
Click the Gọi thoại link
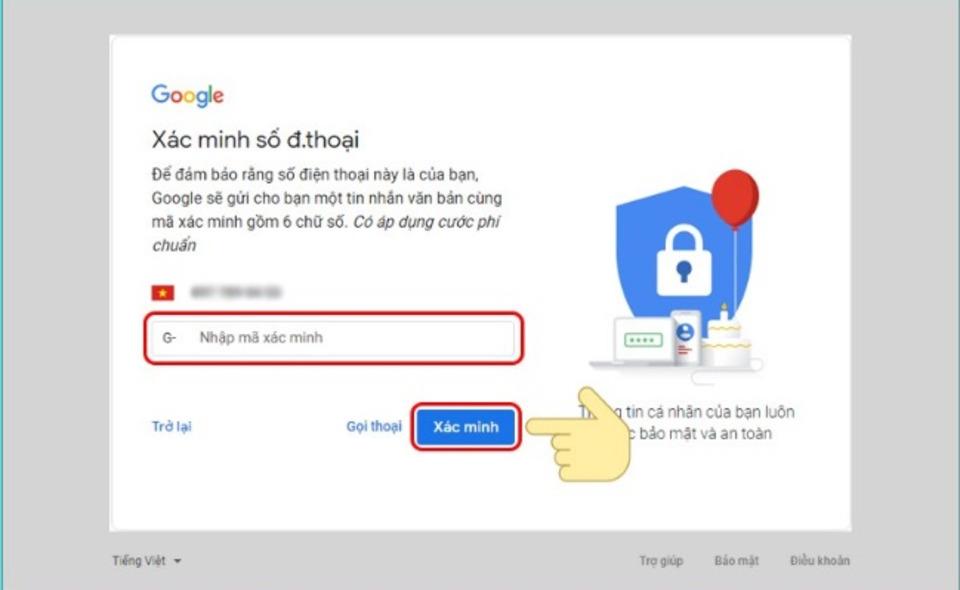374,427
